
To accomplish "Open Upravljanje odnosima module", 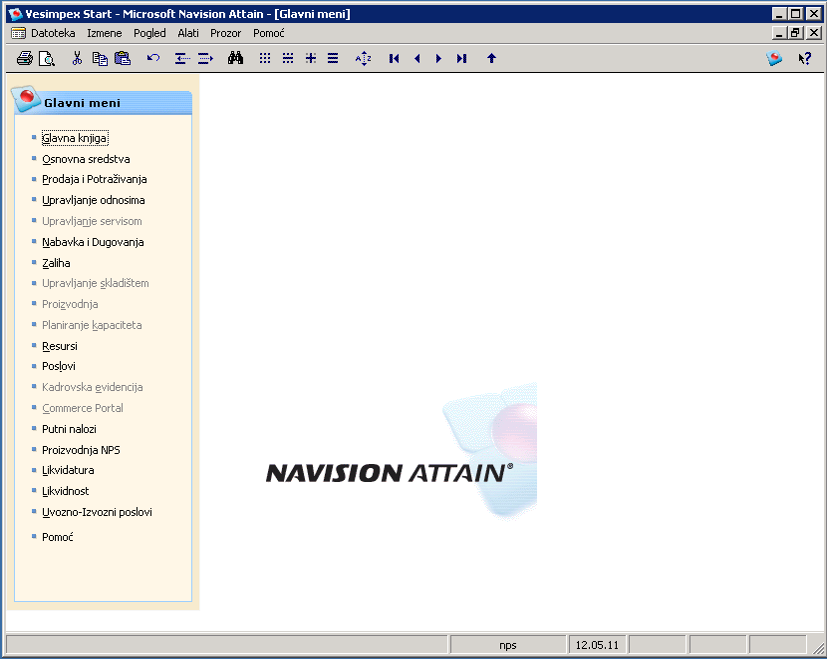I will pyautogui.click(x=93, y=200).
